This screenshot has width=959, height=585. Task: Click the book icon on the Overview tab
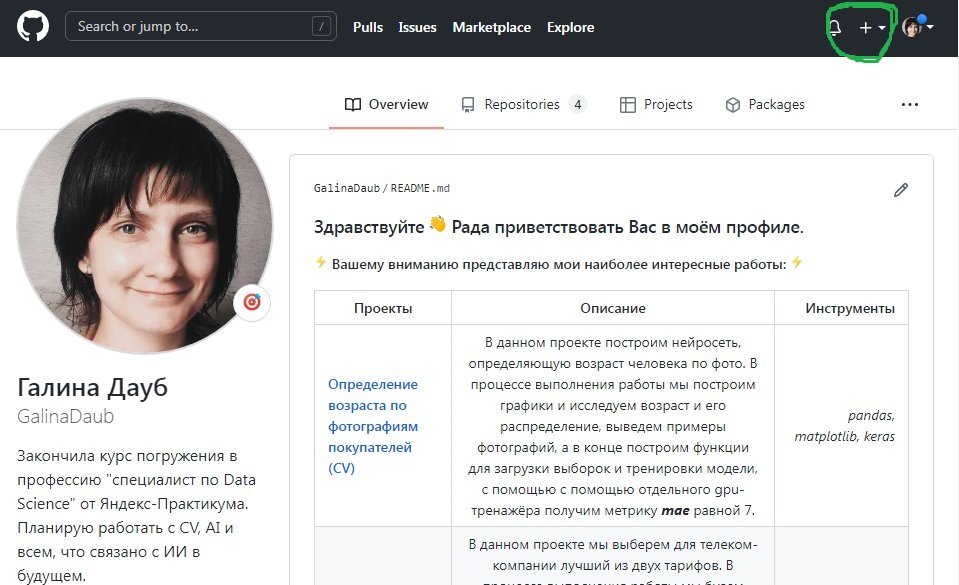(352, 103)
